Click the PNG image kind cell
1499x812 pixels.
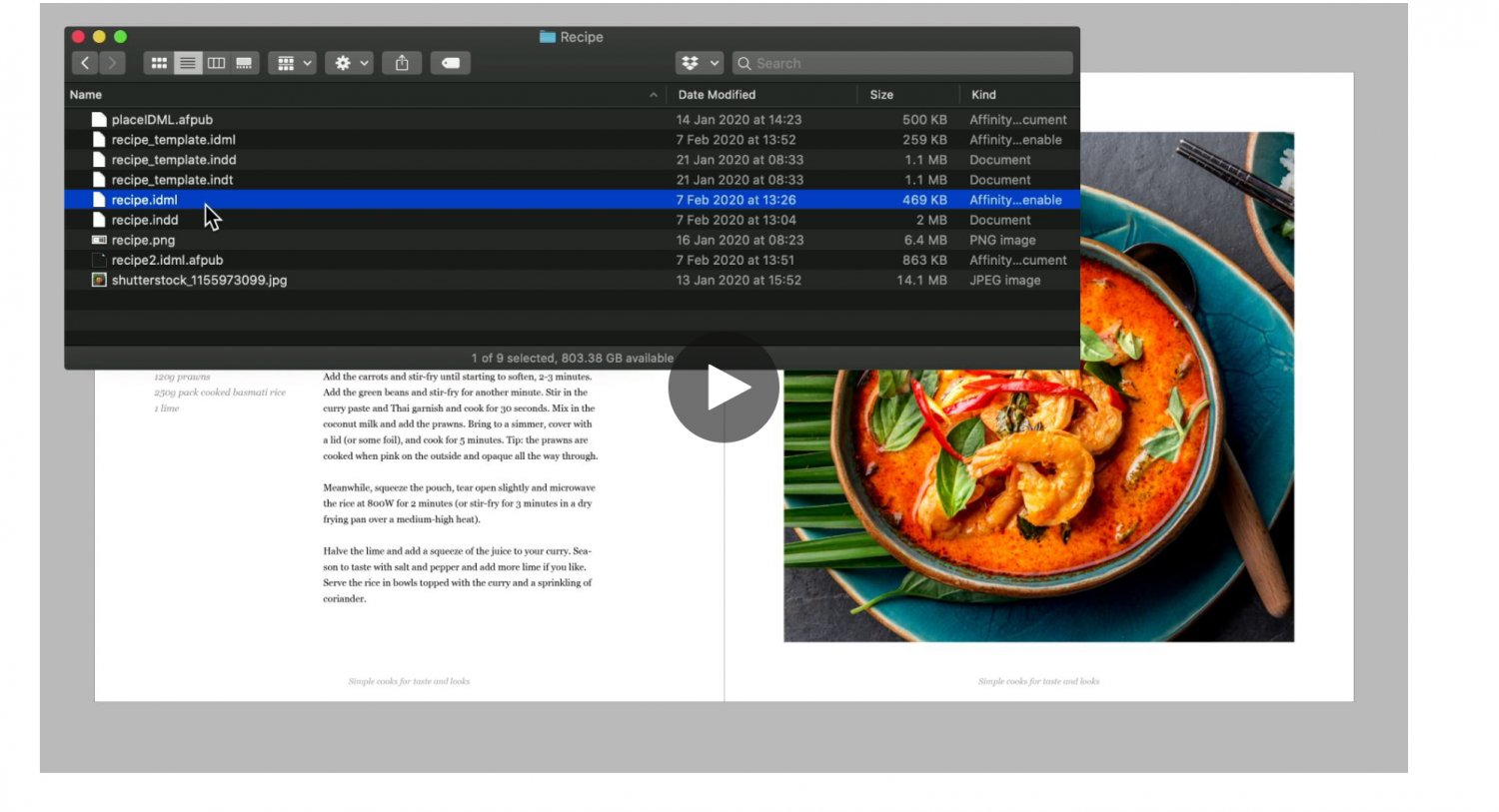click(x=1002, y=240)
